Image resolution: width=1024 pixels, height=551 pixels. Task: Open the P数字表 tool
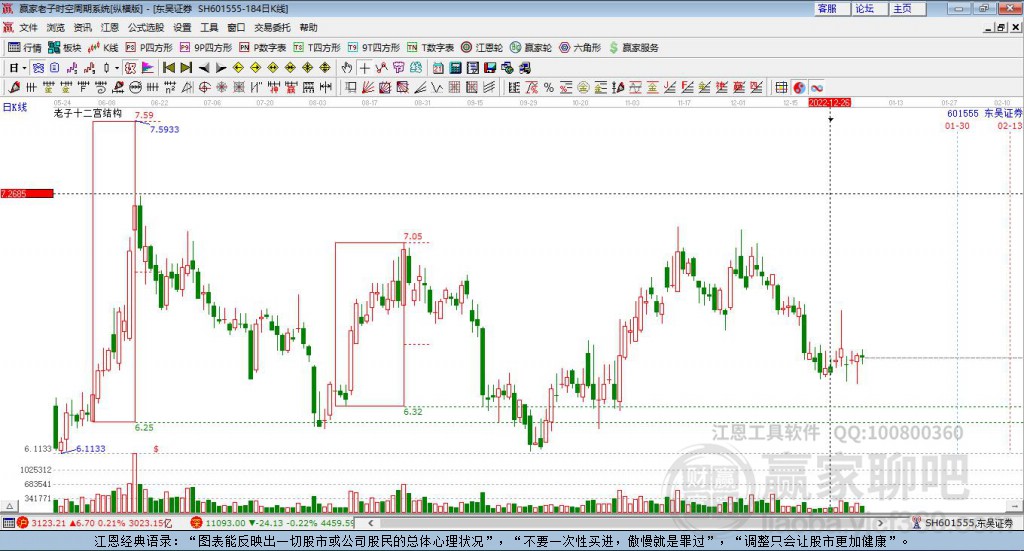[x=263, y=48]
